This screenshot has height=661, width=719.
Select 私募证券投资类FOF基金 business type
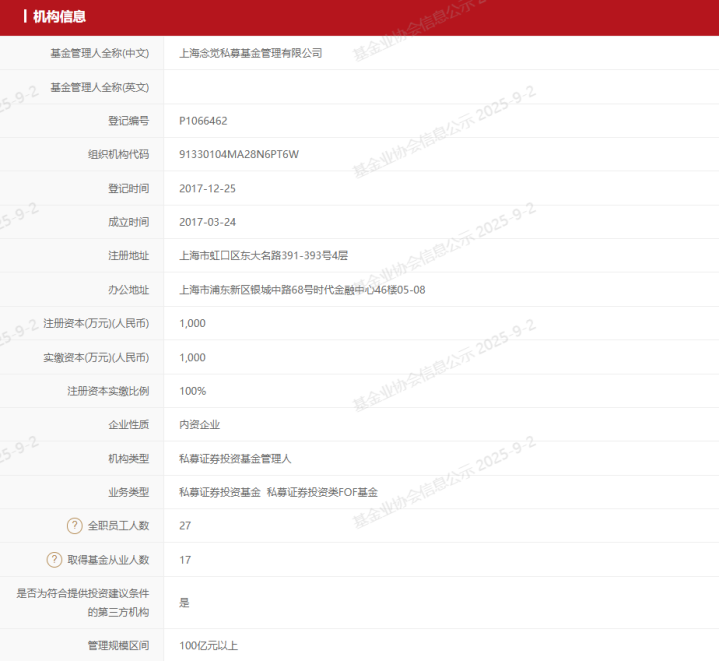click(x=322, y=492)
